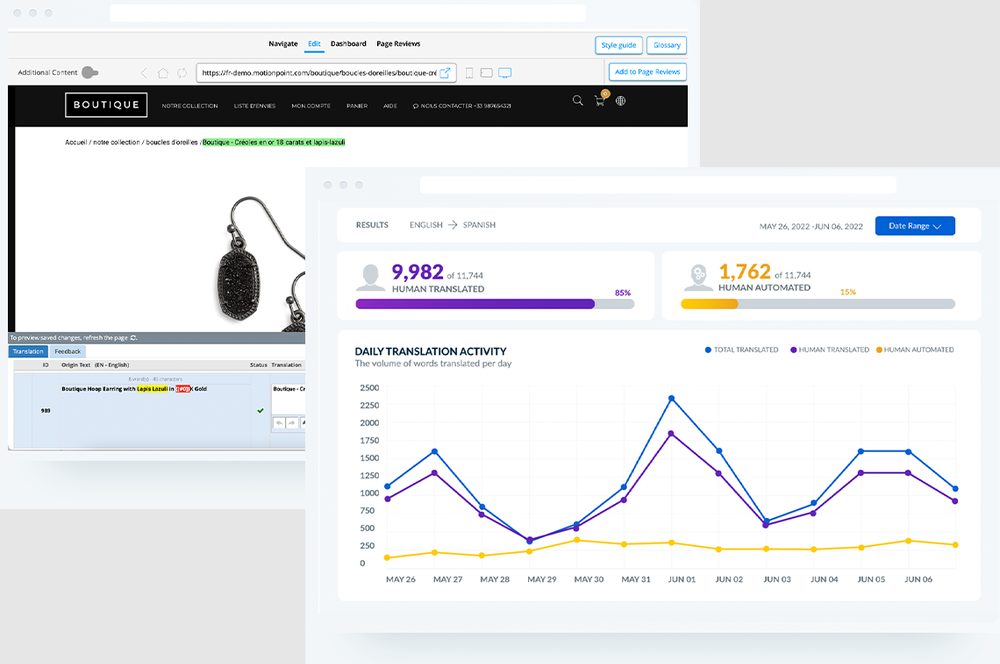Image resolution: width=1000 pixels, height=664 pixels.
Task: Open the Navigate tab
Action: (283, 44)
